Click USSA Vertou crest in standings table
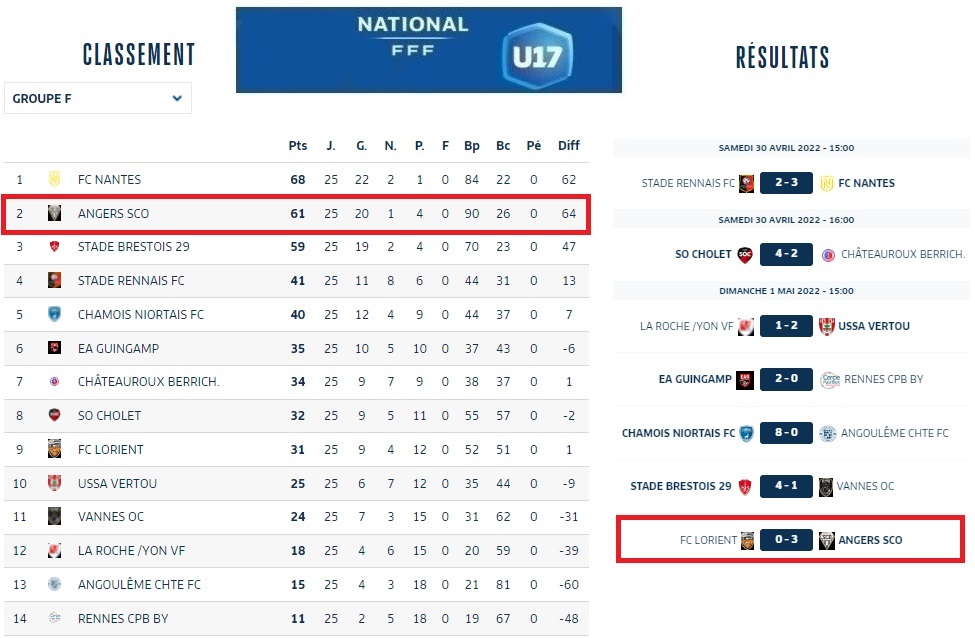975x638 pixels. tap(55, 484)
